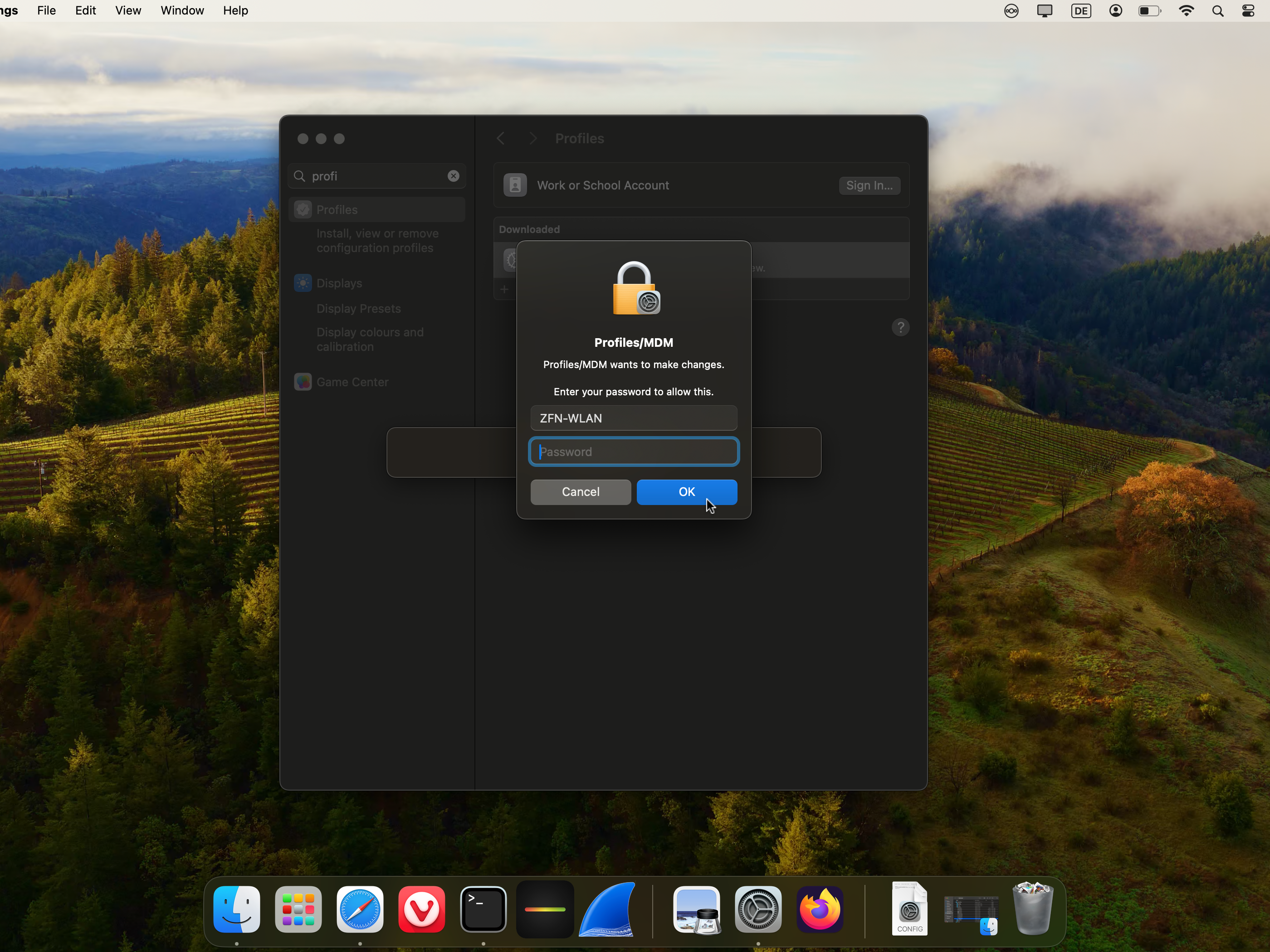
Task: Launch Vivaldi browser from dock
Action: click(x=421, y=909)
